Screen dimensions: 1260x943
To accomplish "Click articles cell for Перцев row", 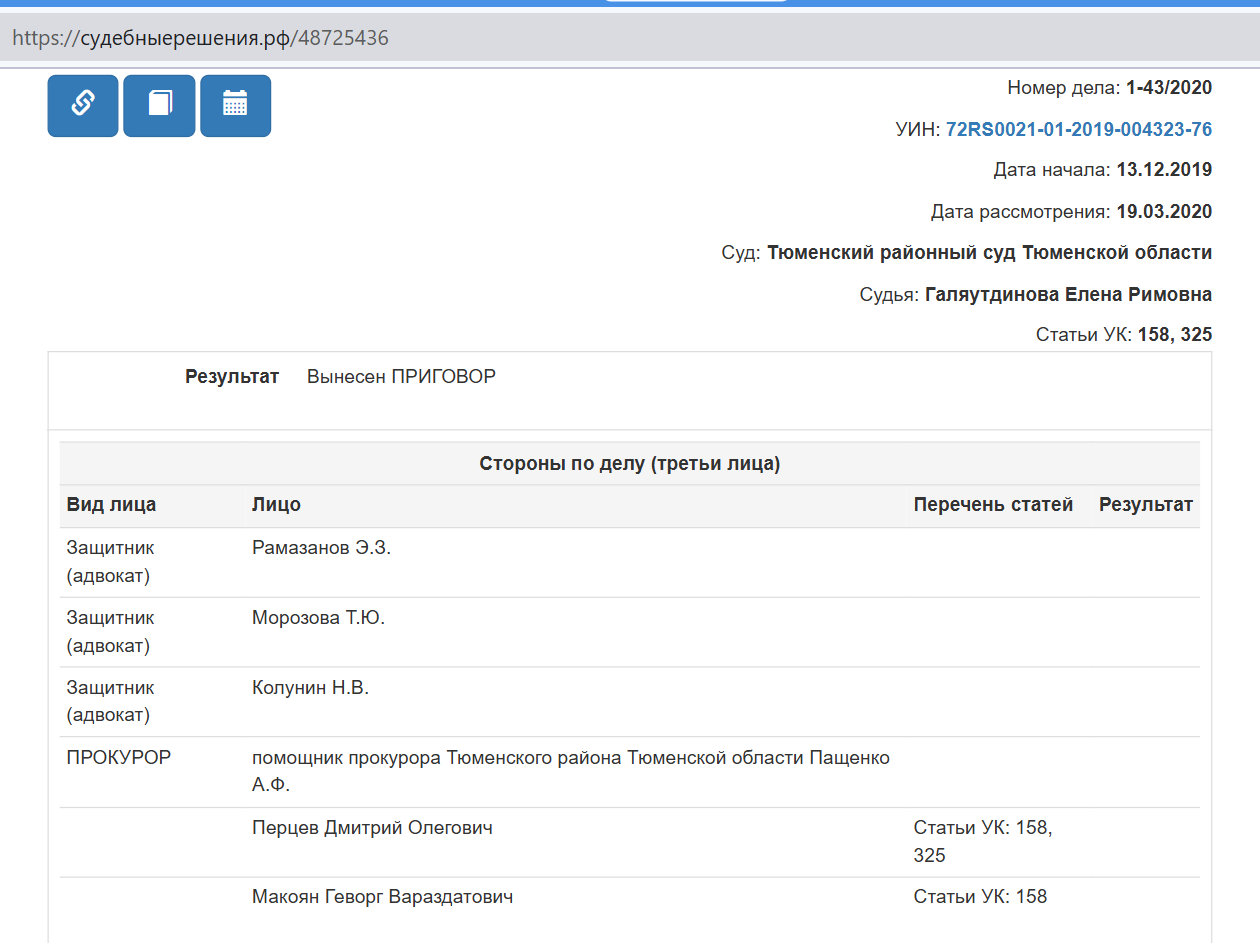I will point(983,842).
